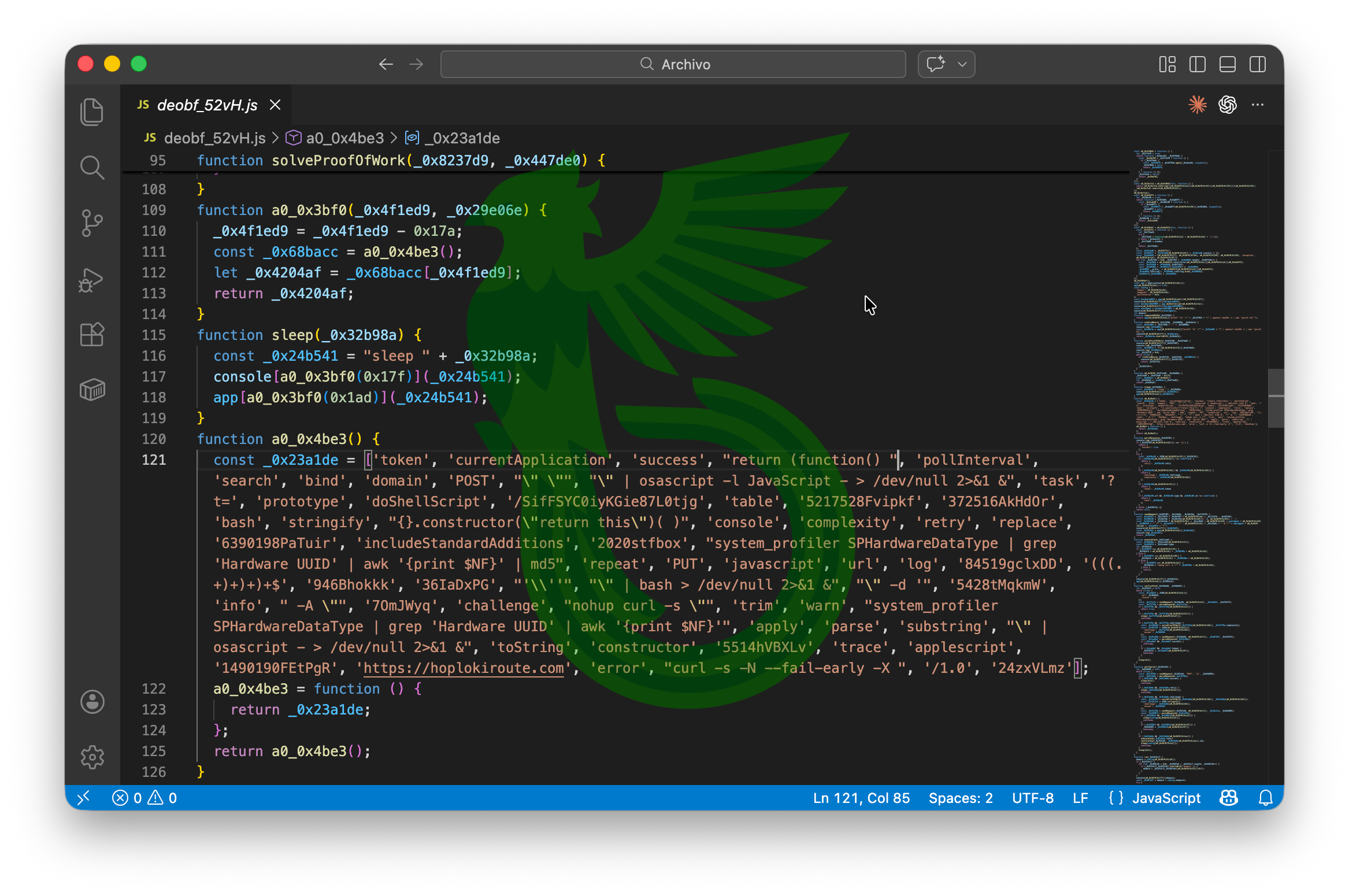Open Source Control view
This screenshot has width=1349, height=896.
[92, 223]
